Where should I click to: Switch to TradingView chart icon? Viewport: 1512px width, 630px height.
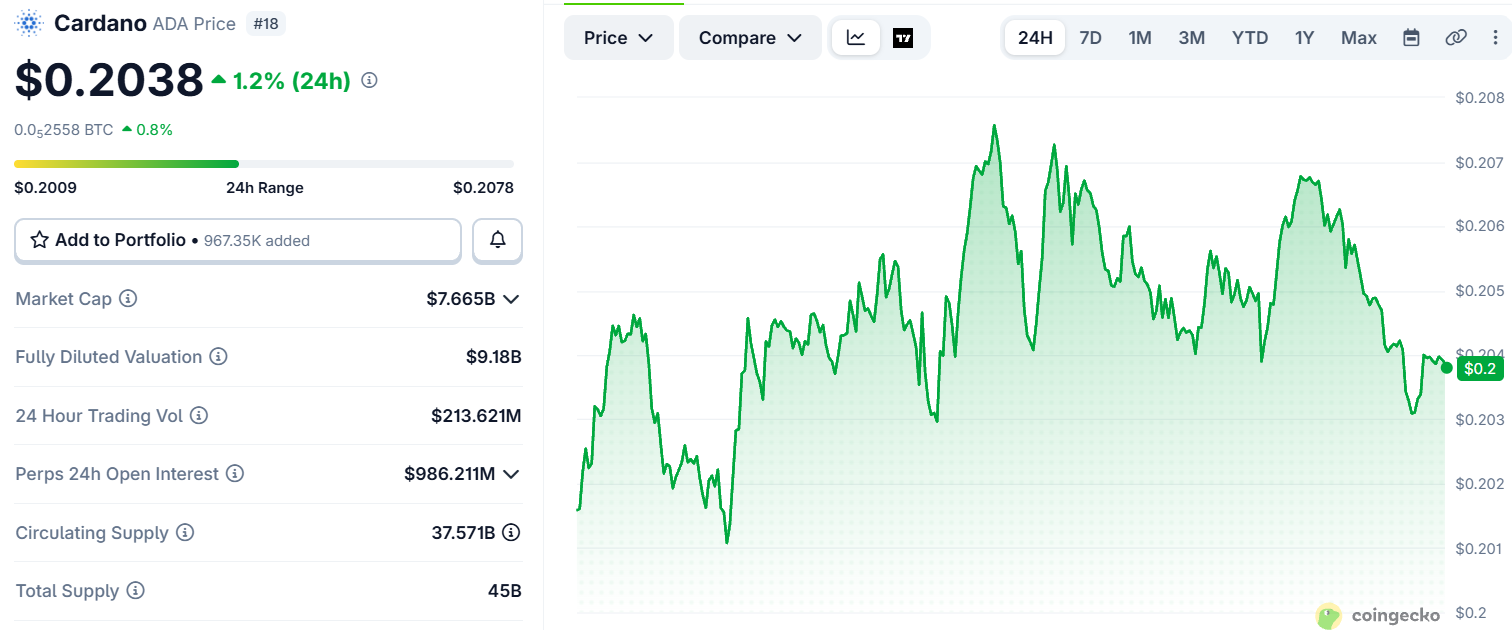pyautogui.click(x=903, y=38)
